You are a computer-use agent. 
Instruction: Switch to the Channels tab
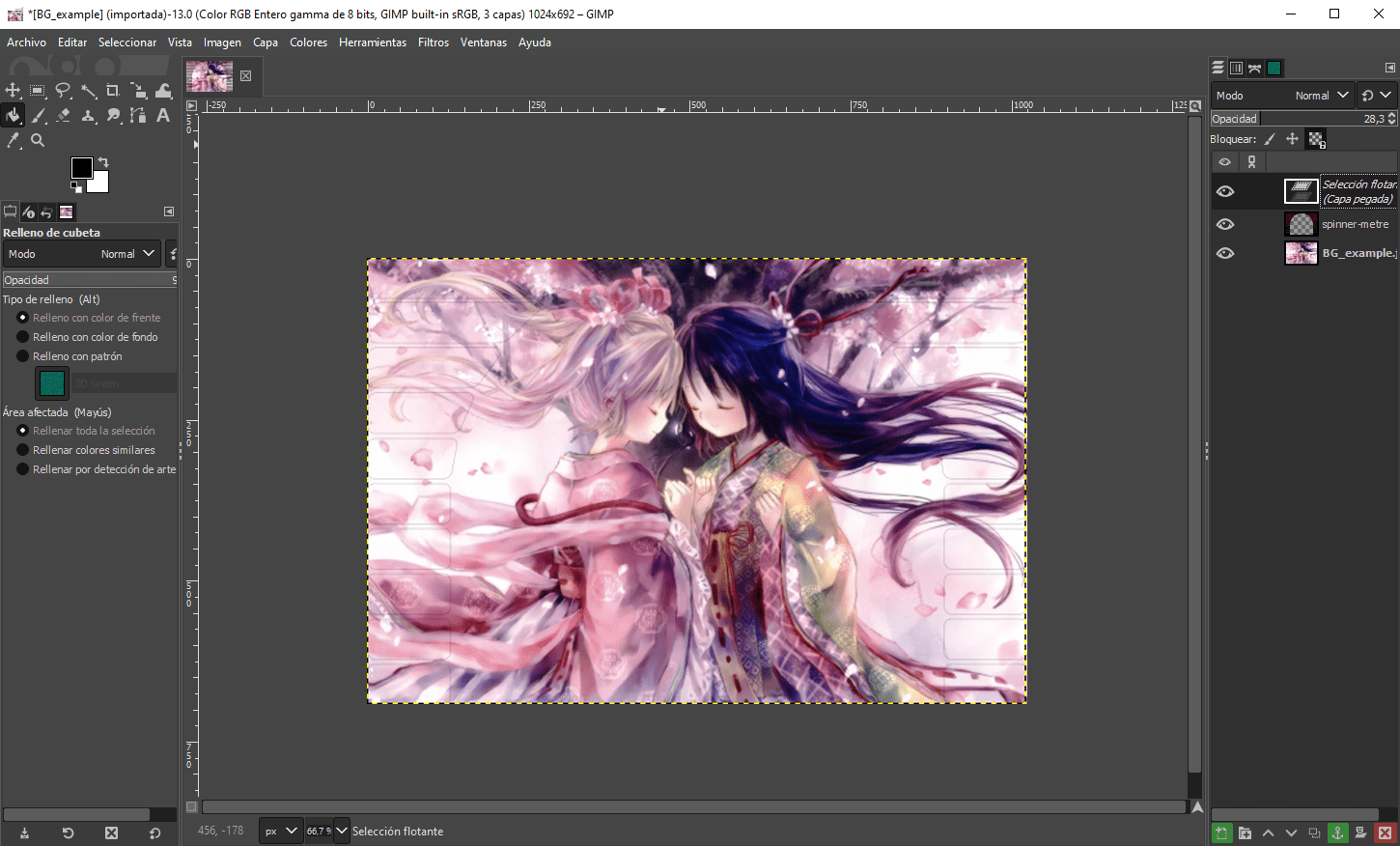coord(1236,68)
